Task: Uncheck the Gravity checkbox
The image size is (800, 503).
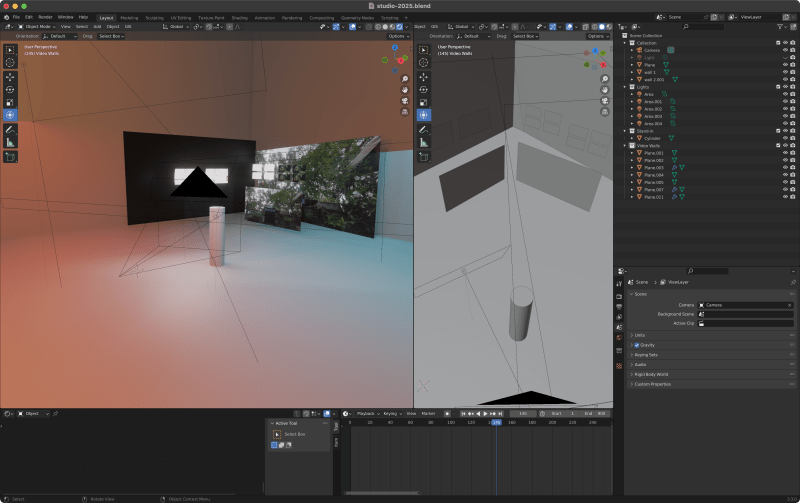Action: [637, 344]
